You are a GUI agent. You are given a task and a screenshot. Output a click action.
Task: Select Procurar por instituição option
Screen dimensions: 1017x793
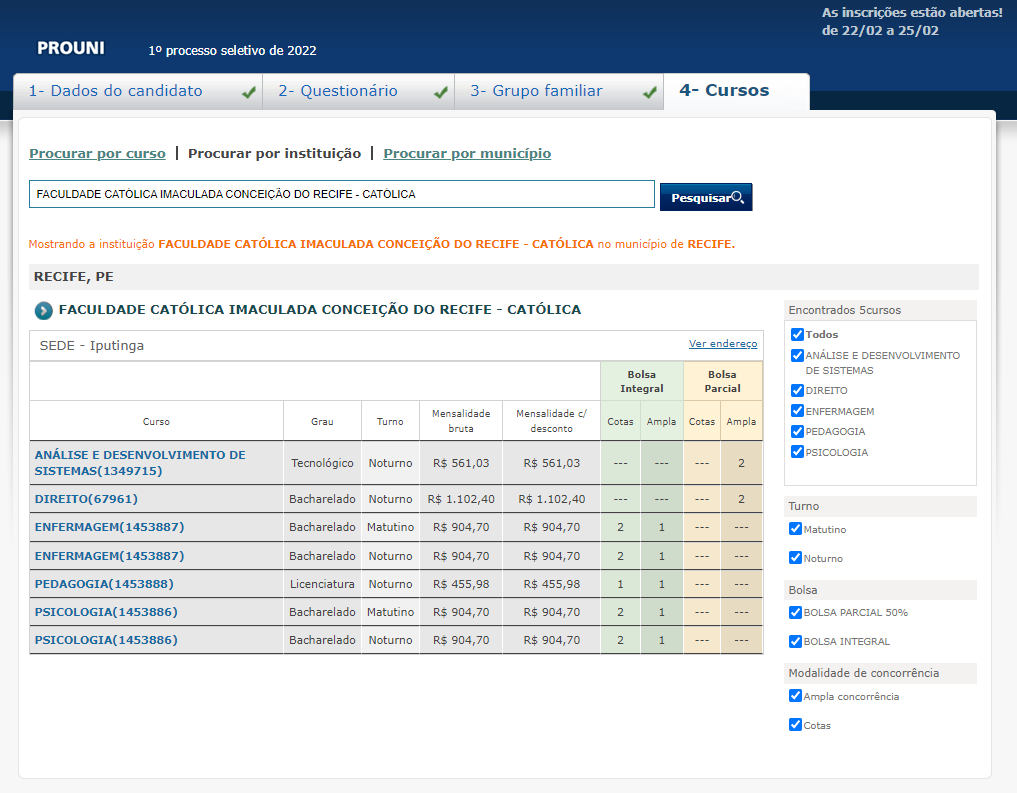point(274,154)
